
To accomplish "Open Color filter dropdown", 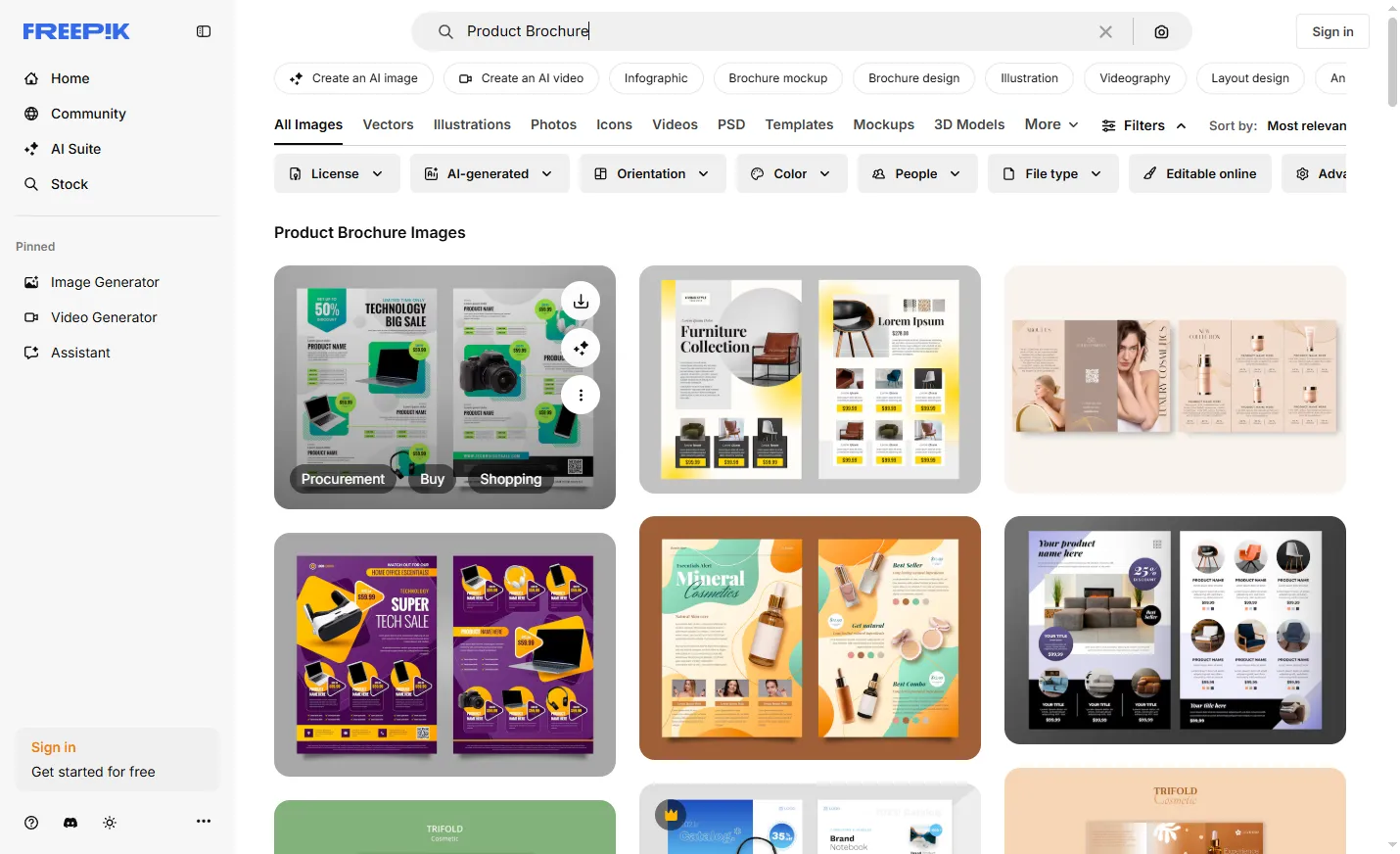I will (791, 173).
